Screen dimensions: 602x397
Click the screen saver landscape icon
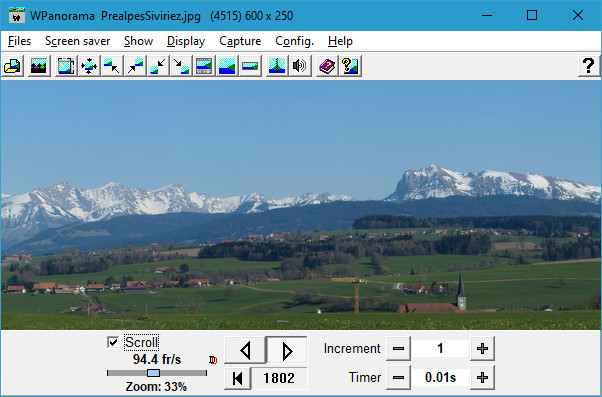click(x=39, y=66)
